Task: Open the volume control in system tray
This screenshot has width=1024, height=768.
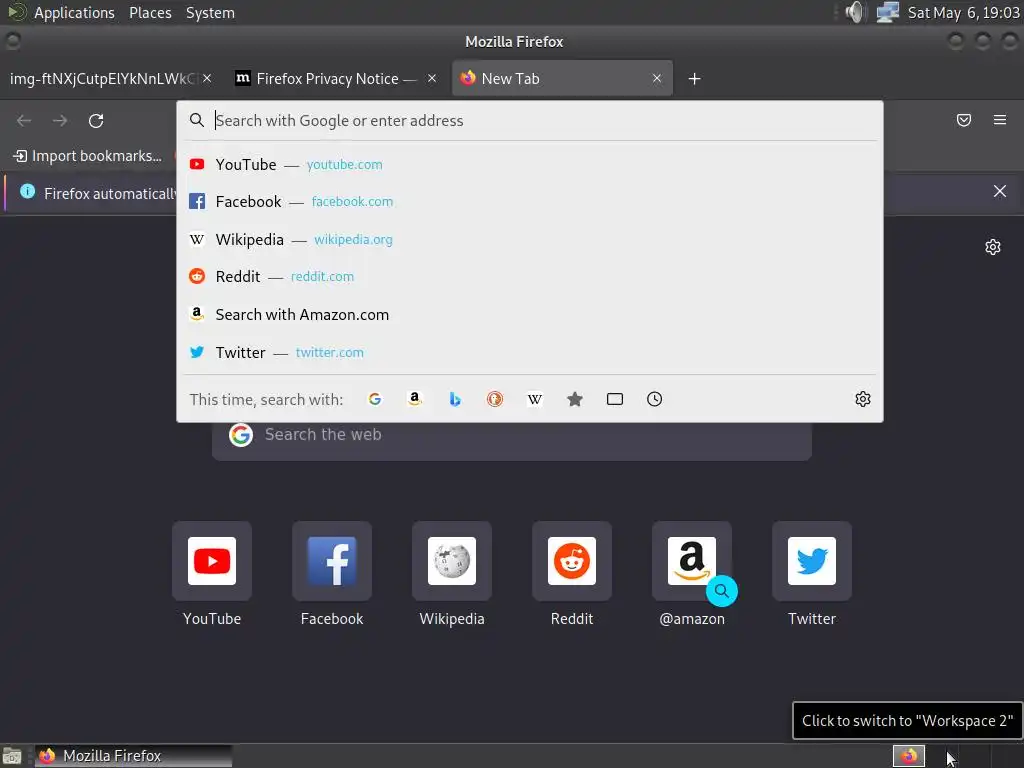Action: pyautogui.click(x=854, y=12)
